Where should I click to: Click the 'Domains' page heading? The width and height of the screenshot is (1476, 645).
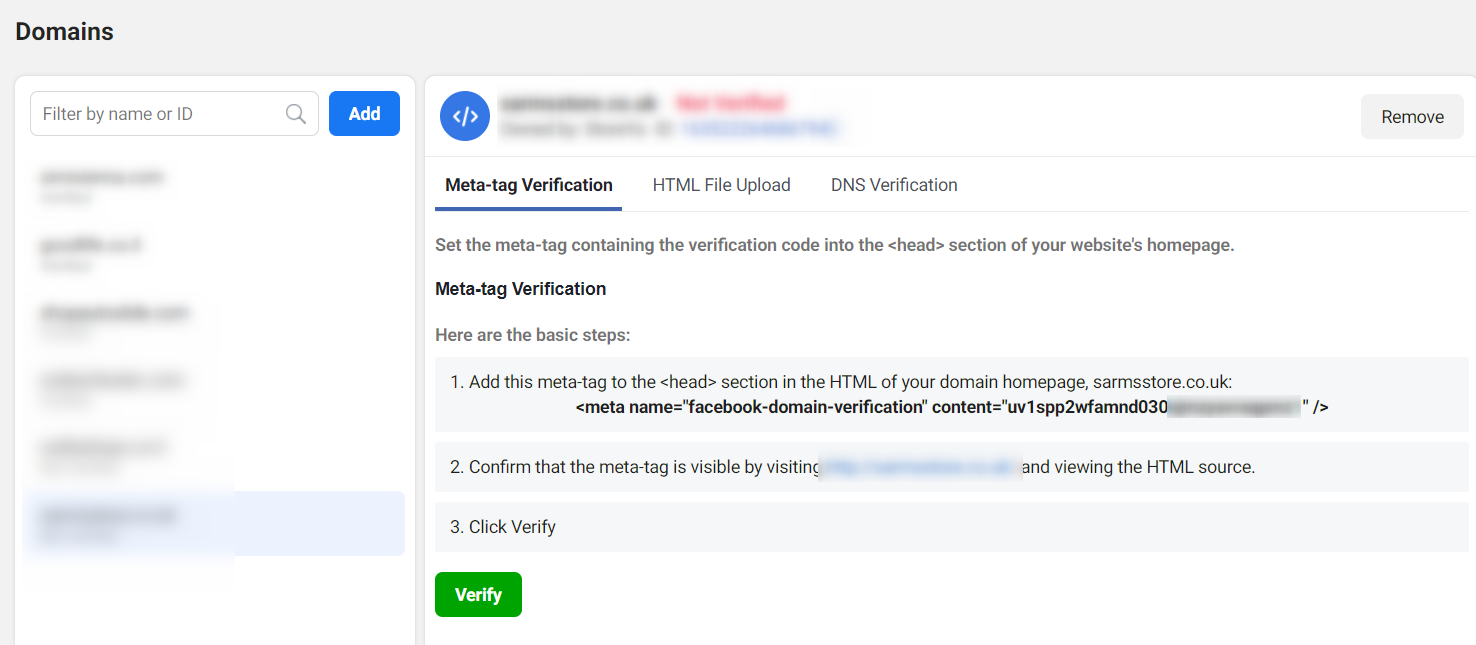click(x=65, y=32)
